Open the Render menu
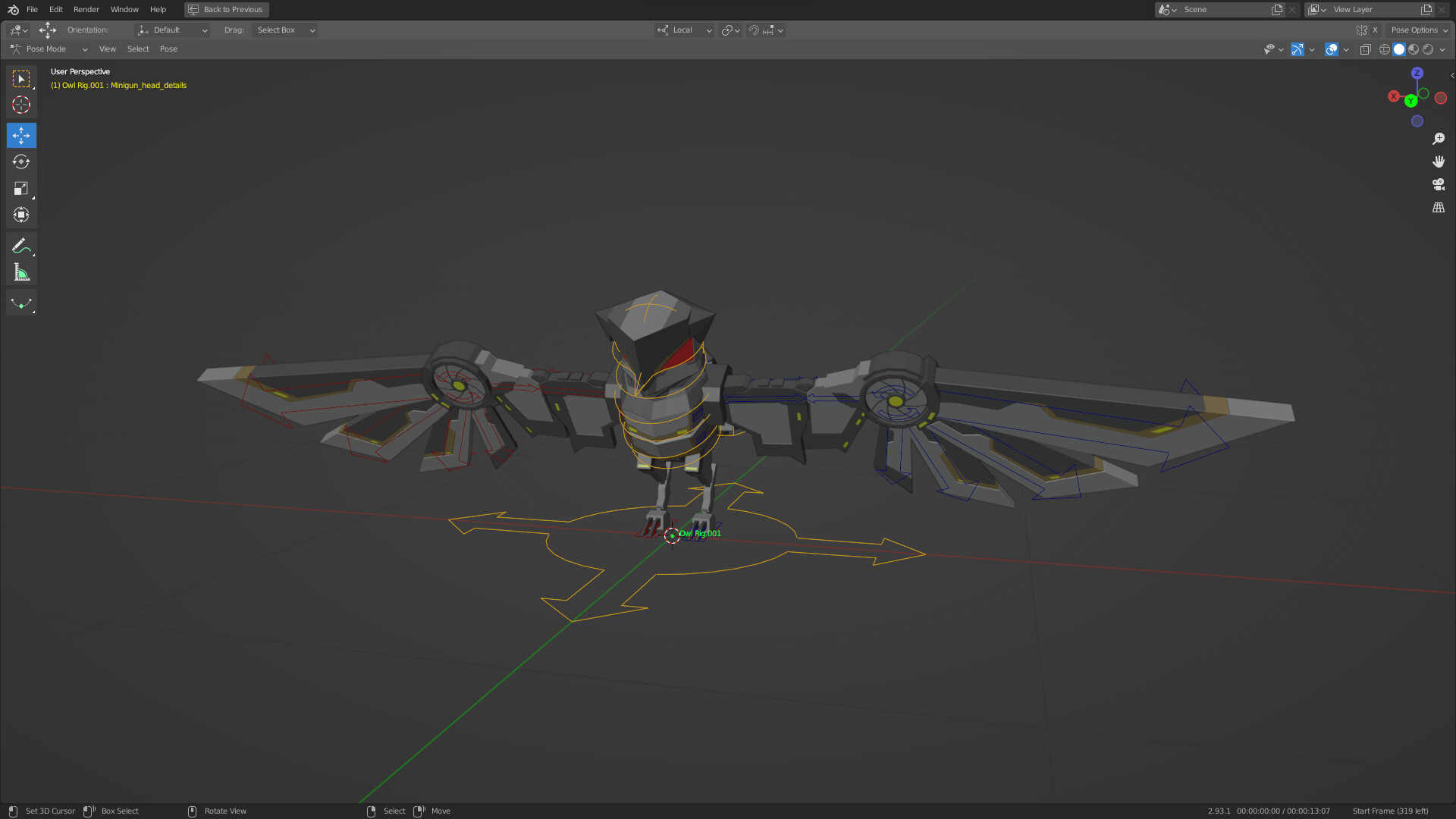 86,10
